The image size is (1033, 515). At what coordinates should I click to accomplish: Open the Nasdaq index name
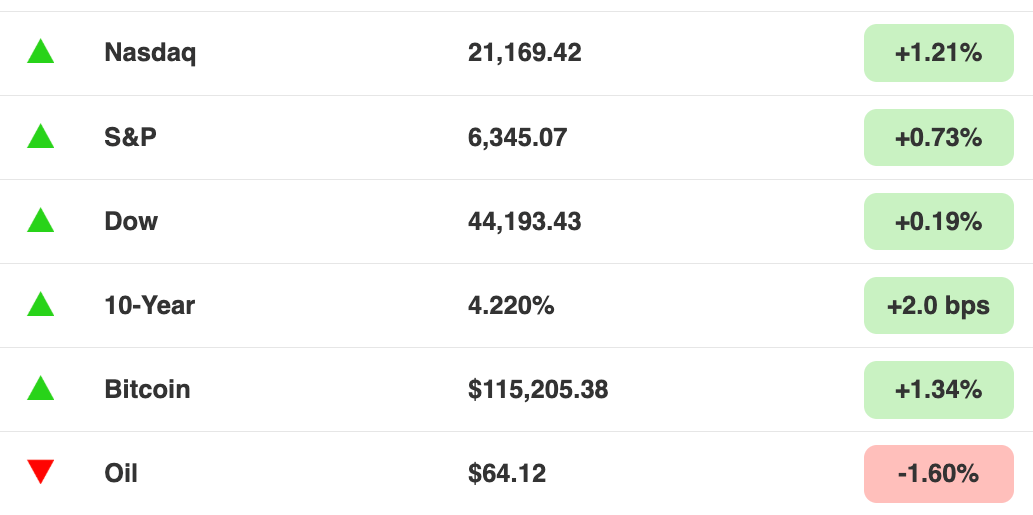click(x=150, y=53)
